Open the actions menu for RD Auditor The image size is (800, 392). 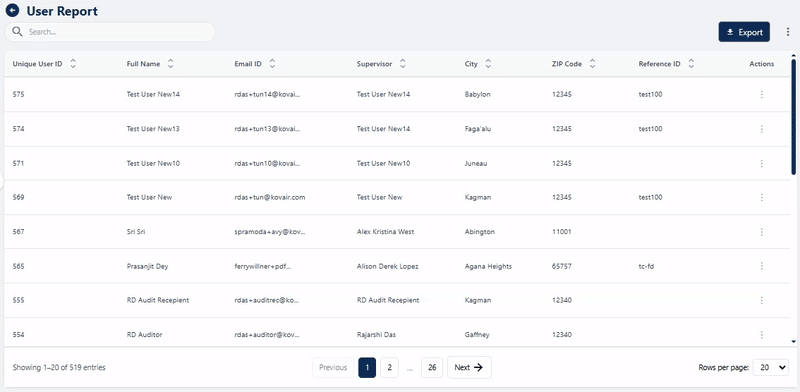pyautogui.click(x=762, y=335)
